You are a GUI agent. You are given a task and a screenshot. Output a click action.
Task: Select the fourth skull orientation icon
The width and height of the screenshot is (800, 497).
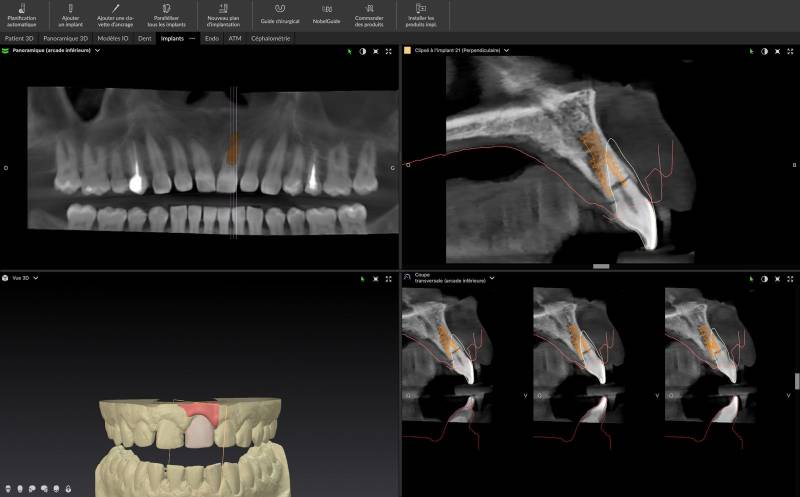[x=44, y=489]
